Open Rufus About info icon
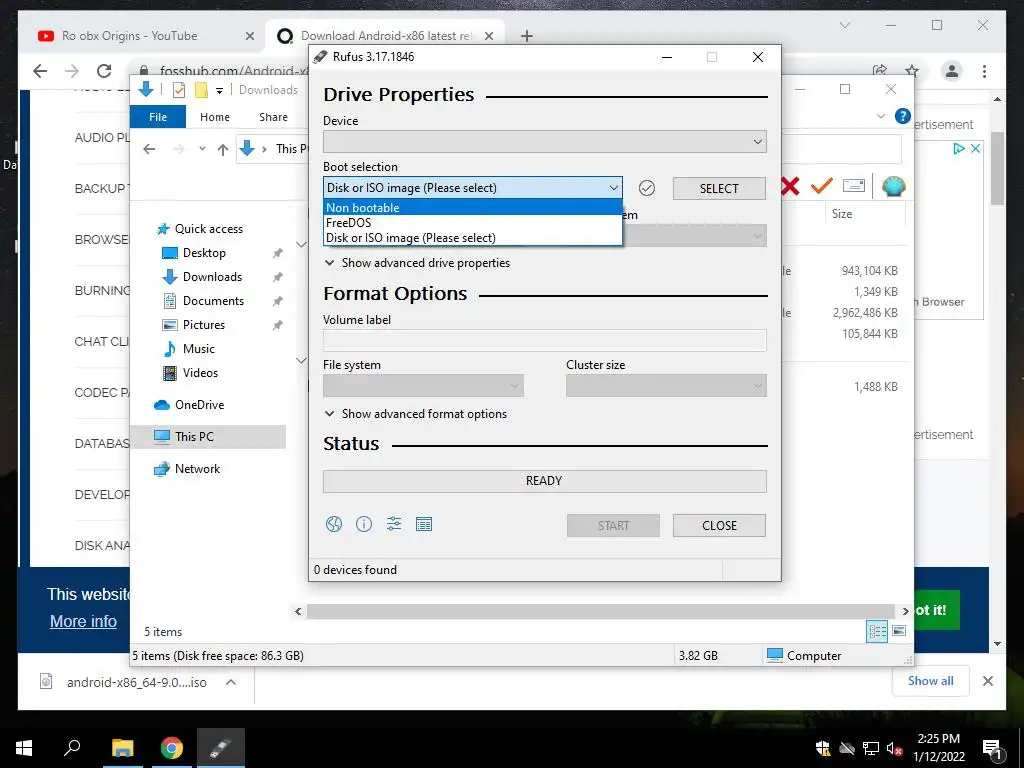Image resolution: width=1024 pixels, height=768 pixels. point(364,524)
